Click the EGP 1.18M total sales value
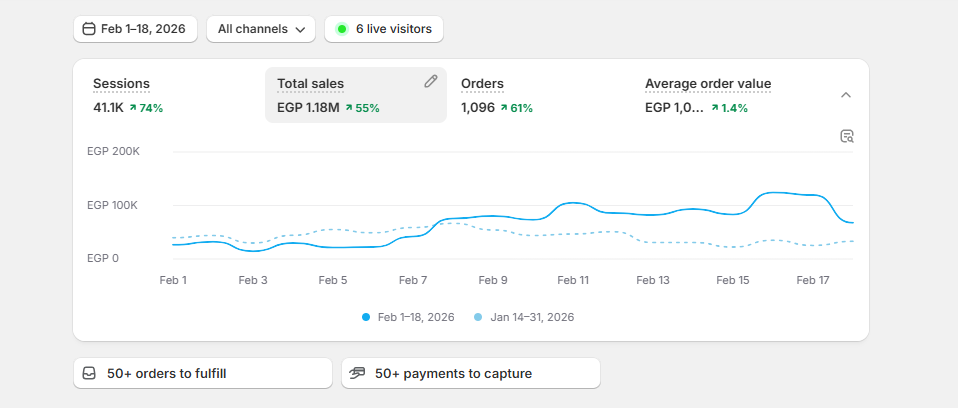The image size is (958, 408). tap(308, 108)
